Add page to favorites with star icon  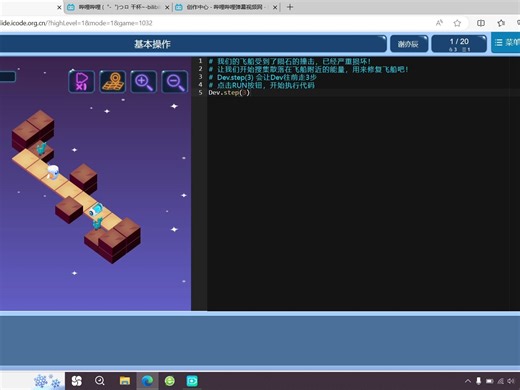click(x=457, y=23)
